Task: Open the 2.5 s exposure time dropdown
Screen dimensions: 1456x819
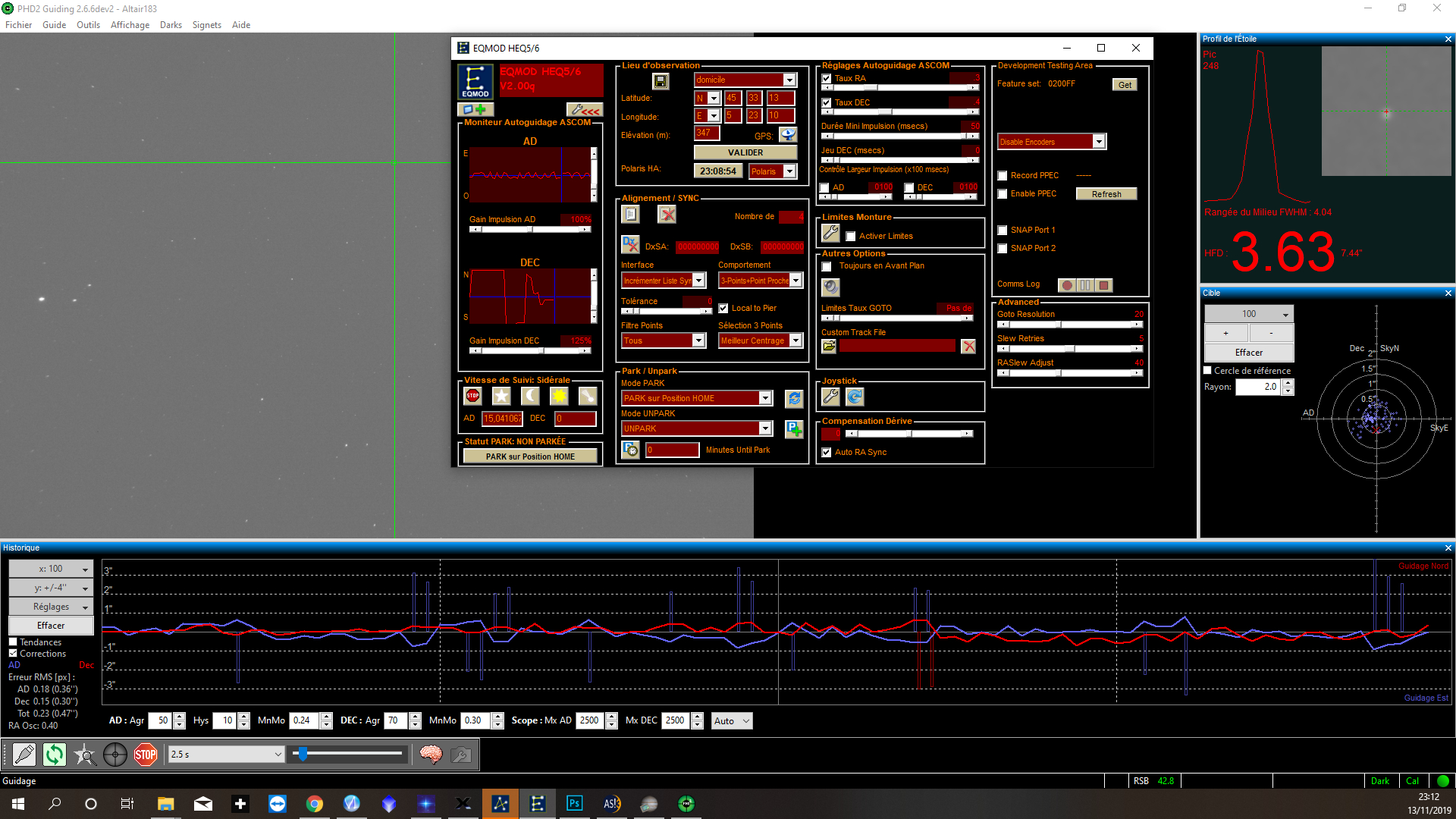Action: coord(226,755)
